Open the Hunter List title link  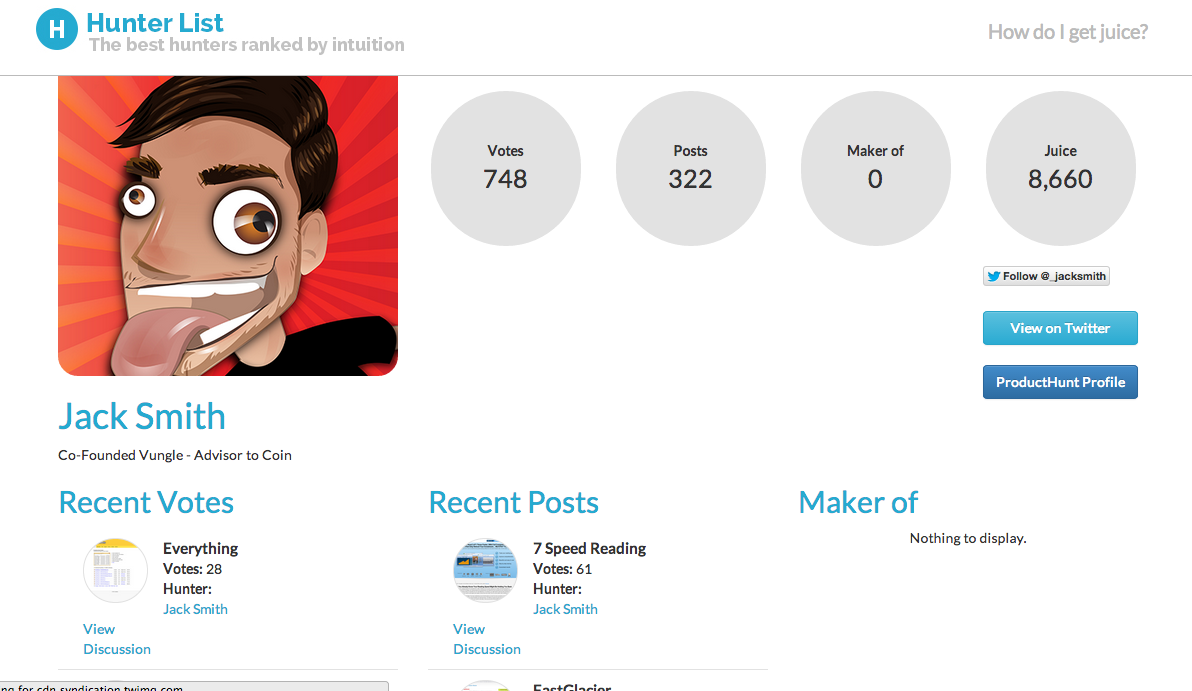tap(154, 23)
